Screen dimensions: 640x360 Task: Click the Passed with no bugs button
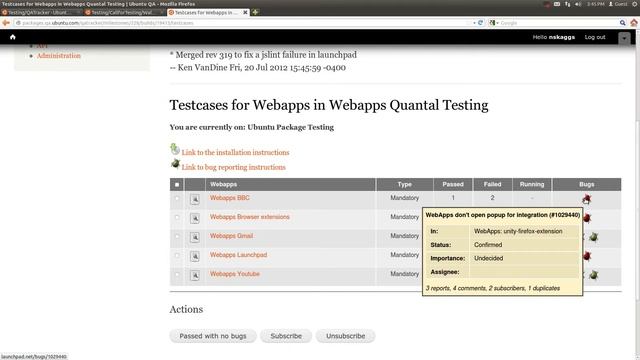(213, 336)
